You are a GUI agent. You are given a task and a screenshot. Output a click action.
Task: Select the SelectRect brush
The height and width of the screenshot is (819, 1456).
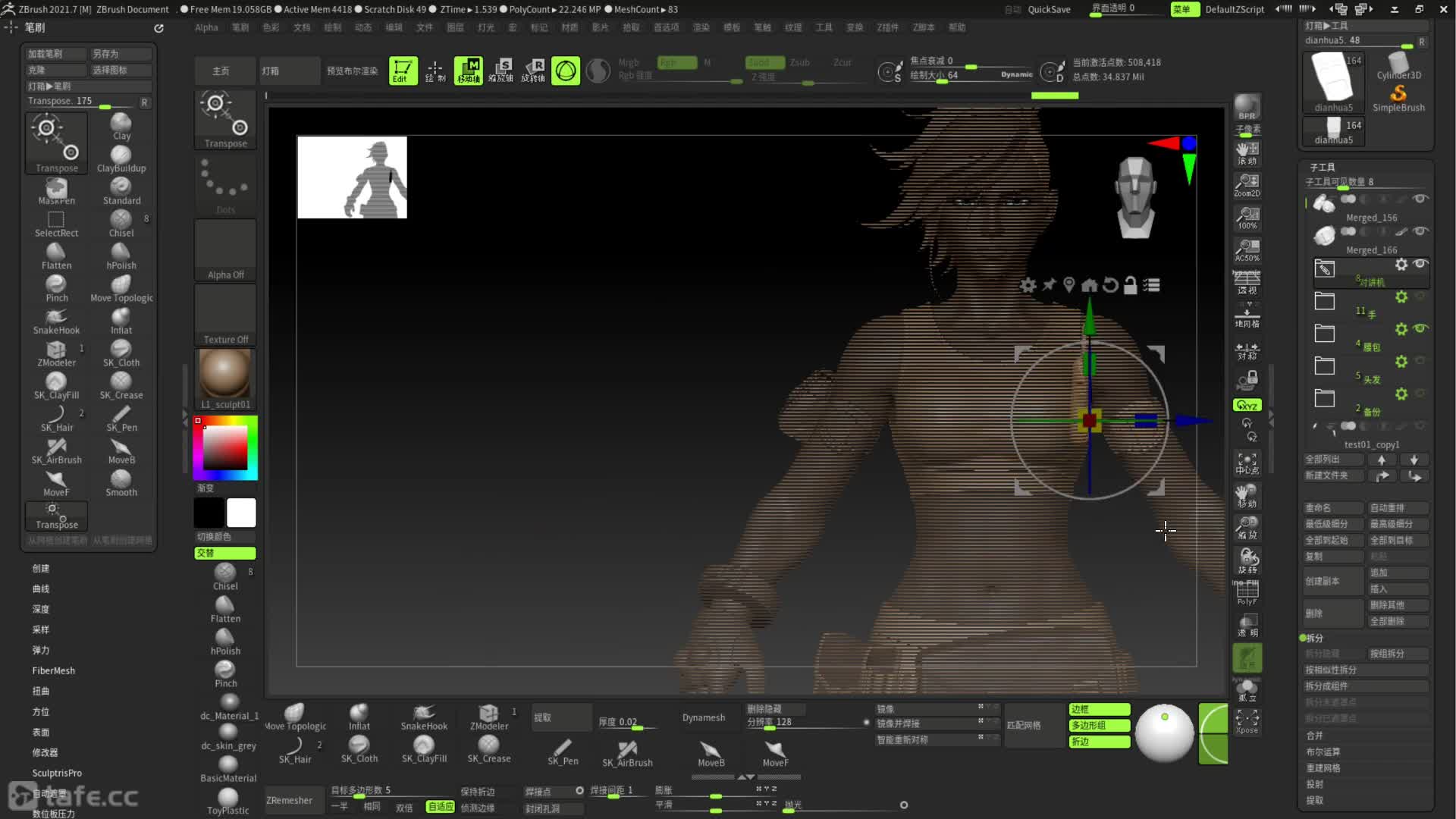[56, 224]
